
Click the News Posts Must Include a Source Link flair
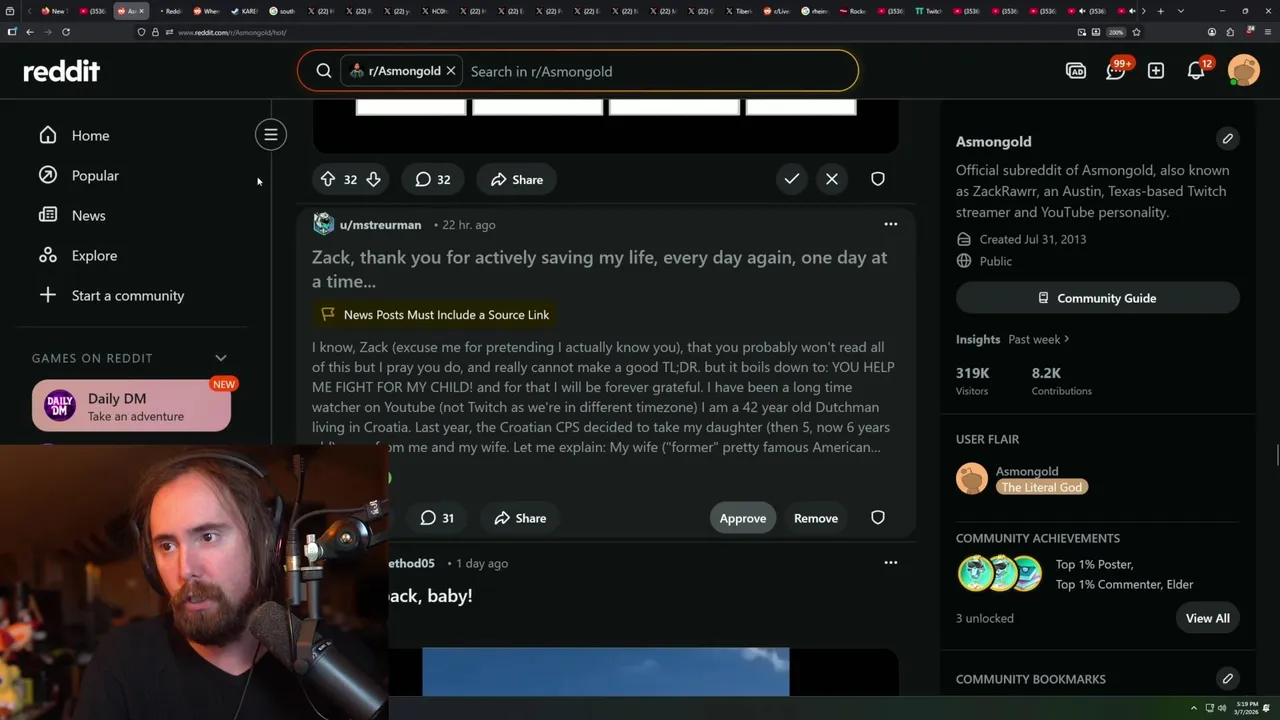pyautogui.click(x=434, y=314)
